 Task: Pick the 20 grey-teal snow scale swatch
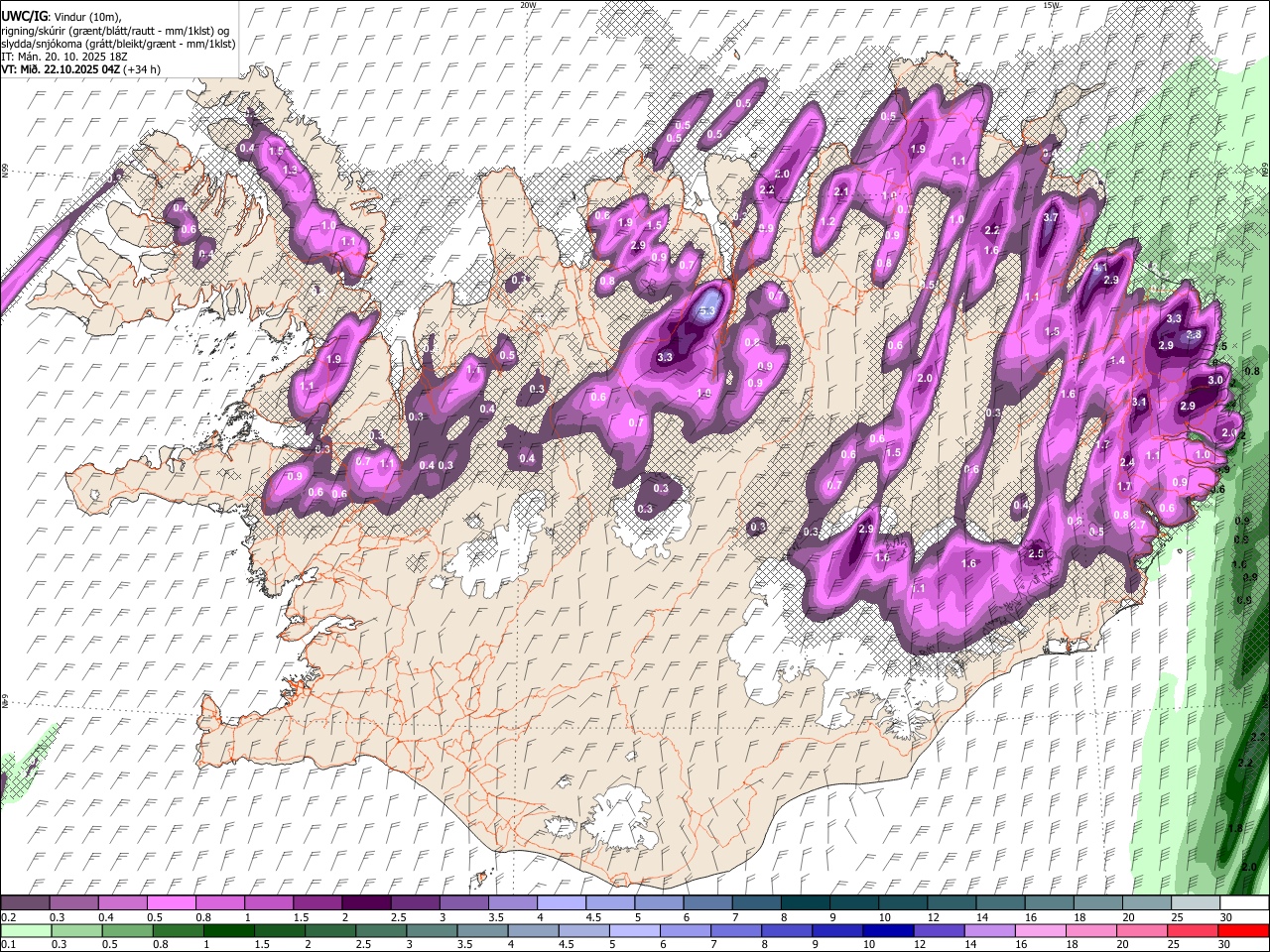(1147, 903)
